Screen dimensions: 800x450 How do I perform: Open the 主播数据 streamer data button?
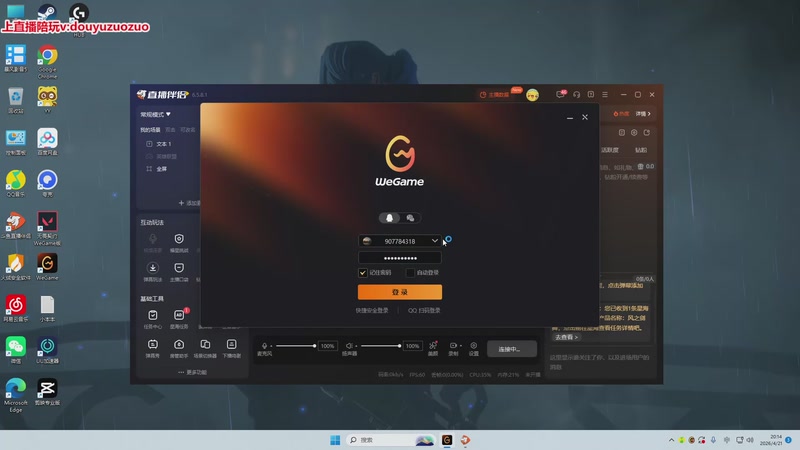pos(494,95)
